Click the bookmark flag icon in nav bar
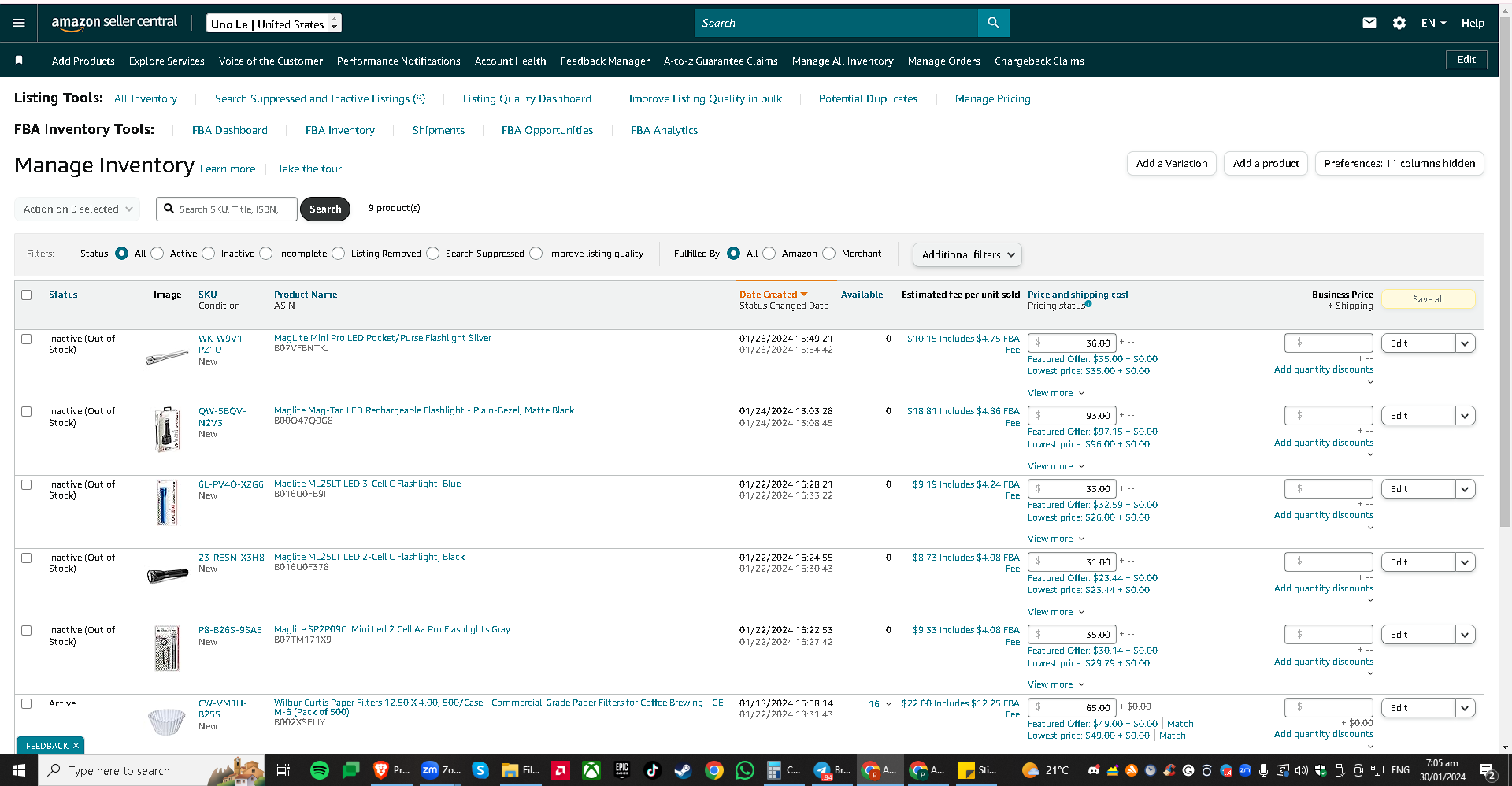1512x786 pixels. pyautogui.click(x=19, y=60)
